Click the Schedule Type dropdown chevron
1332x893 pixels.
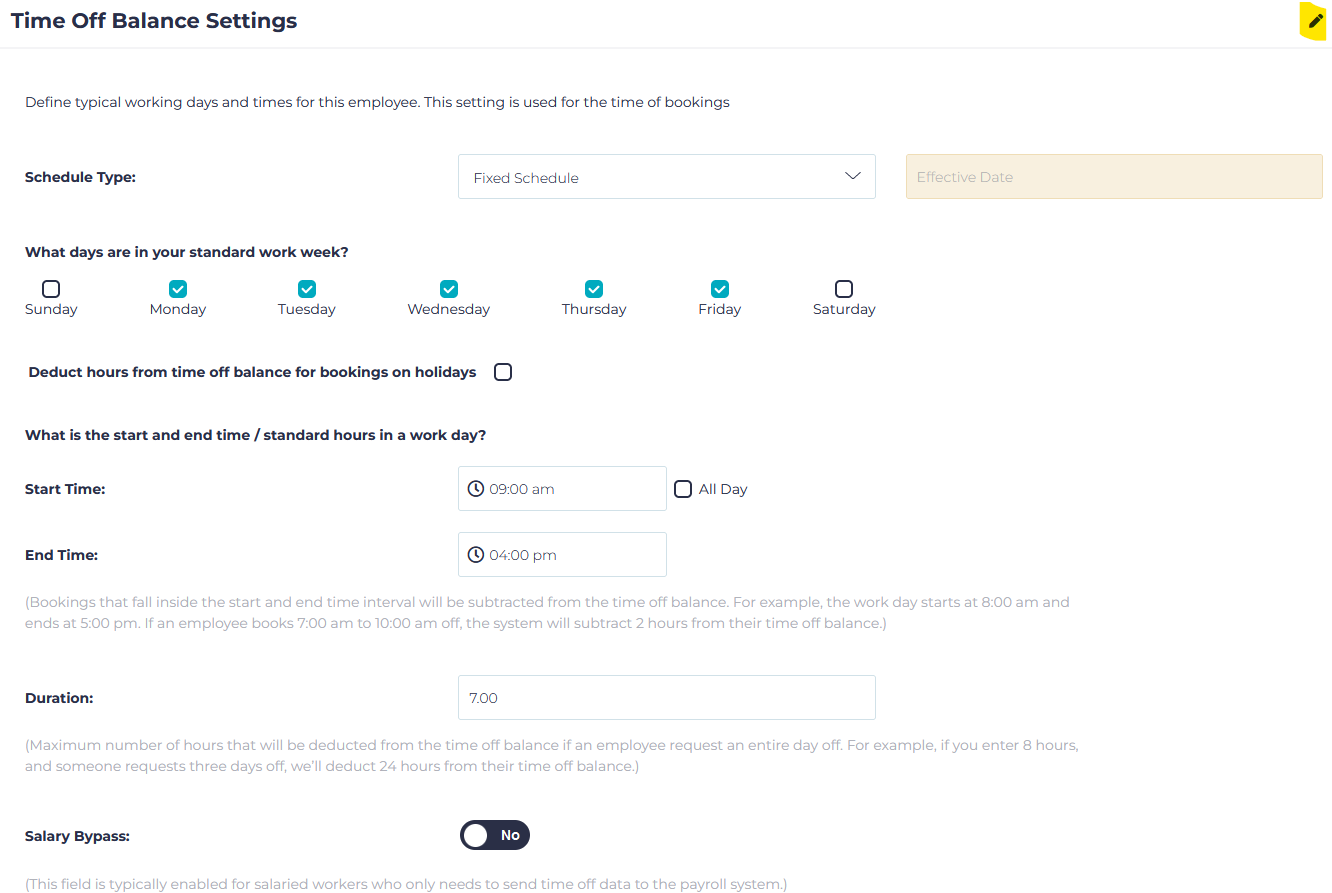[x=853, y=175]
